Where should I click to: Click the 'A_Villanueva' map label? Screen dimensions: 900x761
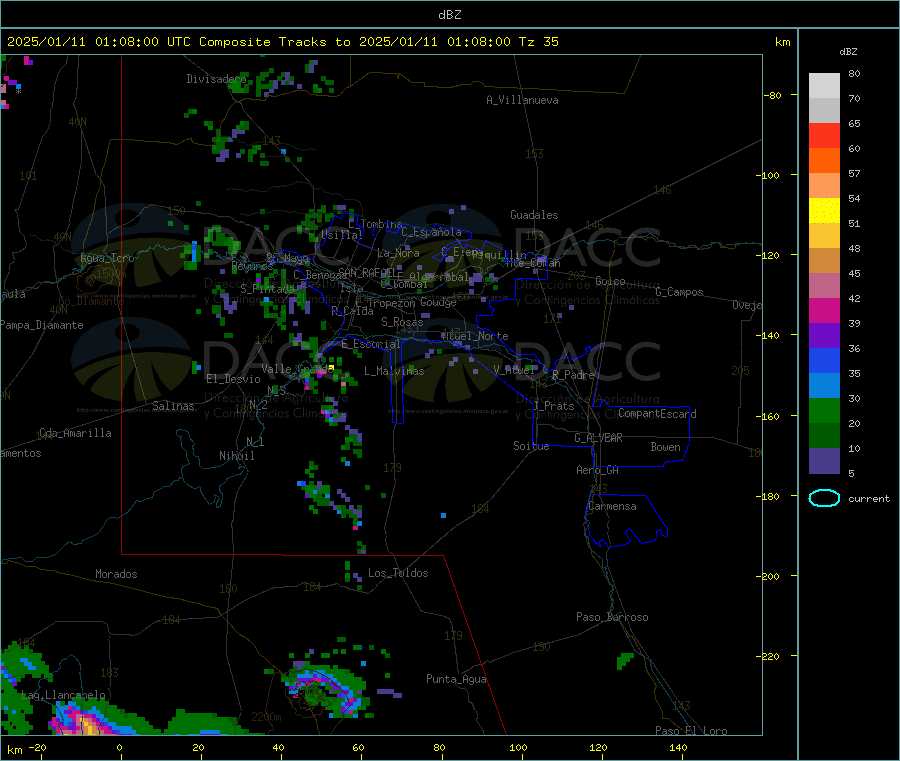[522, 100]
